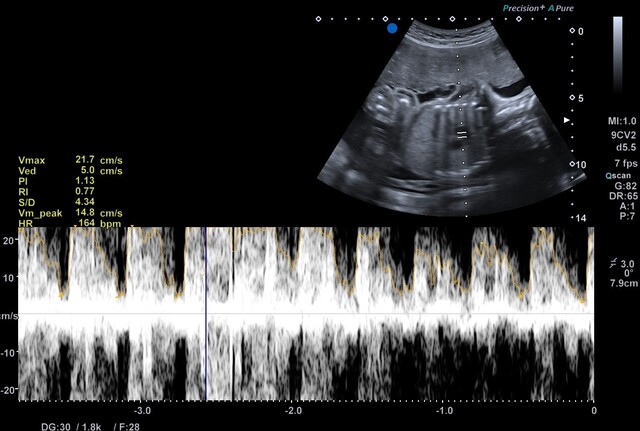Click the -1.0 second timeline mark
Screen dimensions: 640x431
click(x=443, y=411)
